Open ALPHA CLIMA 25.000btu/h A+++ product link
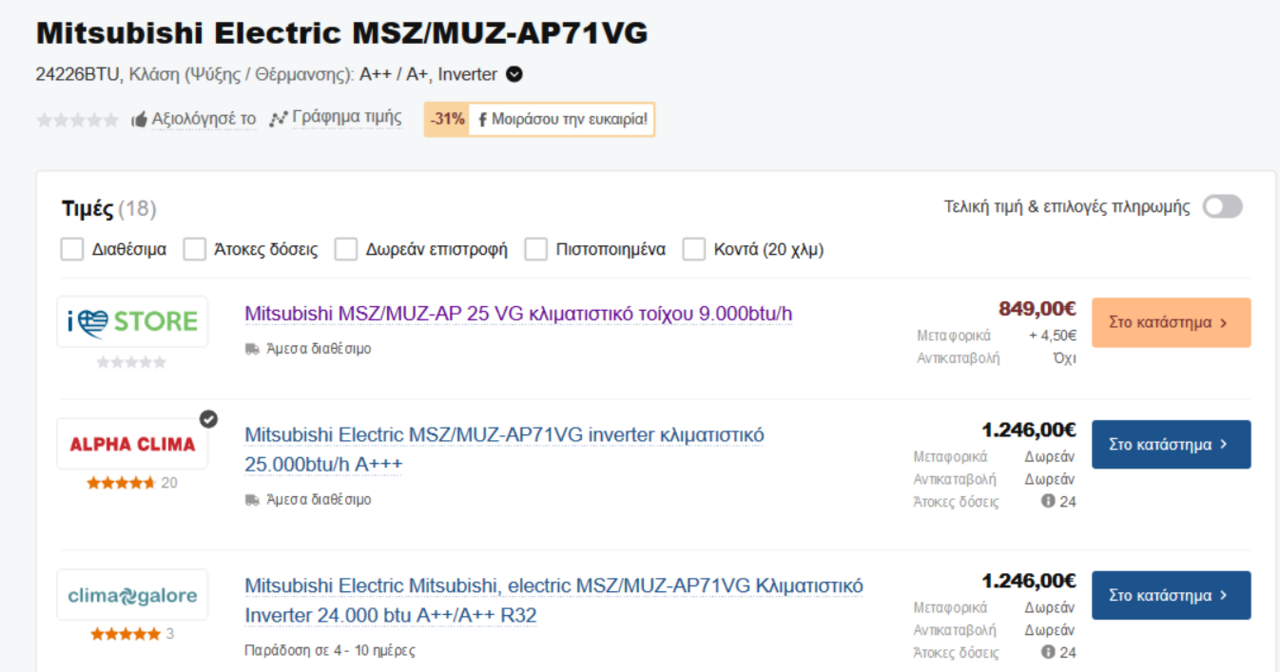 (505, 450)
